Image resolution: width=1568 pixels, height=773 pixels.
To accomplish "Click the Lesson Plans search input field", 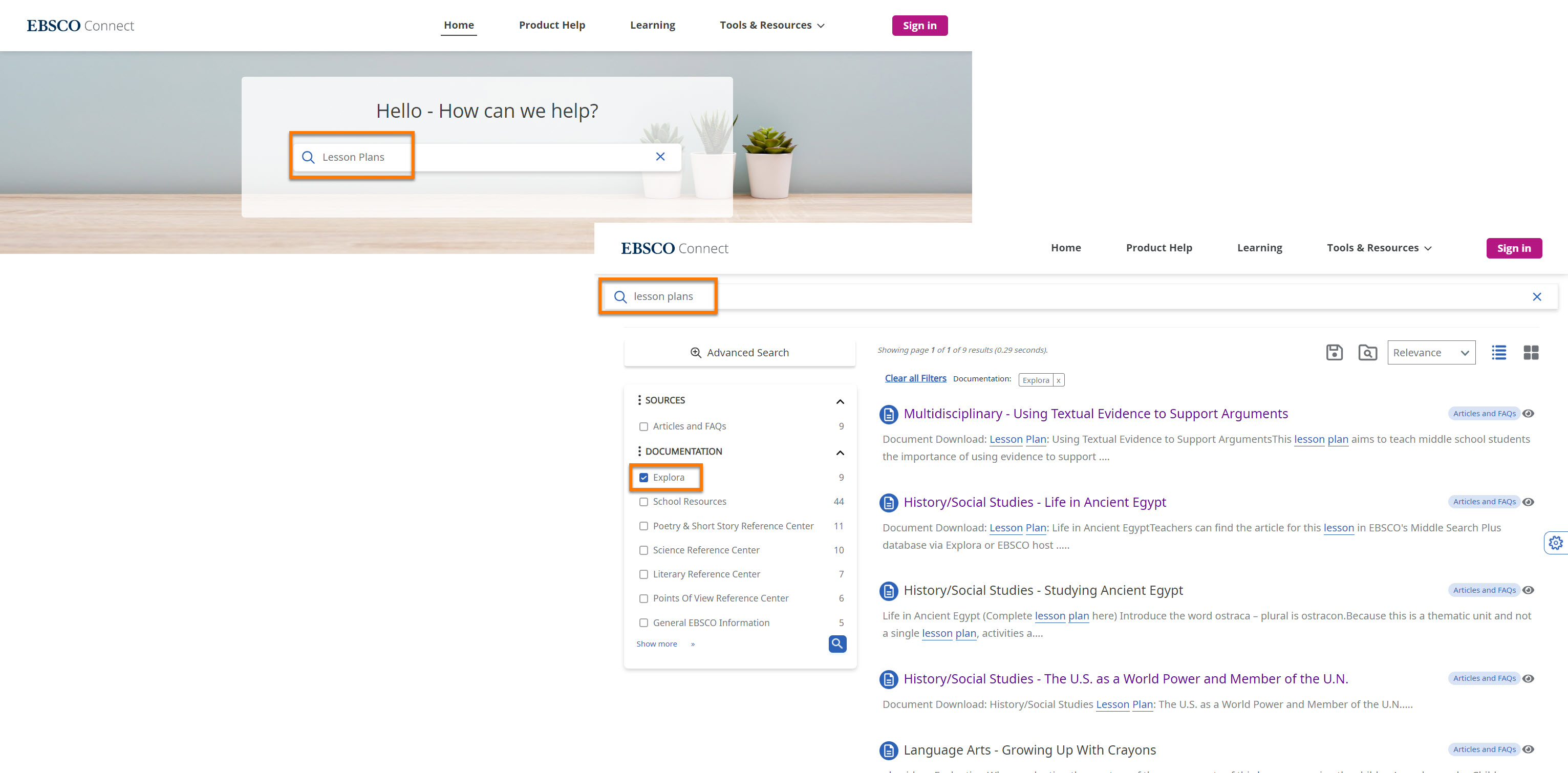I will (x=486, y=157).
